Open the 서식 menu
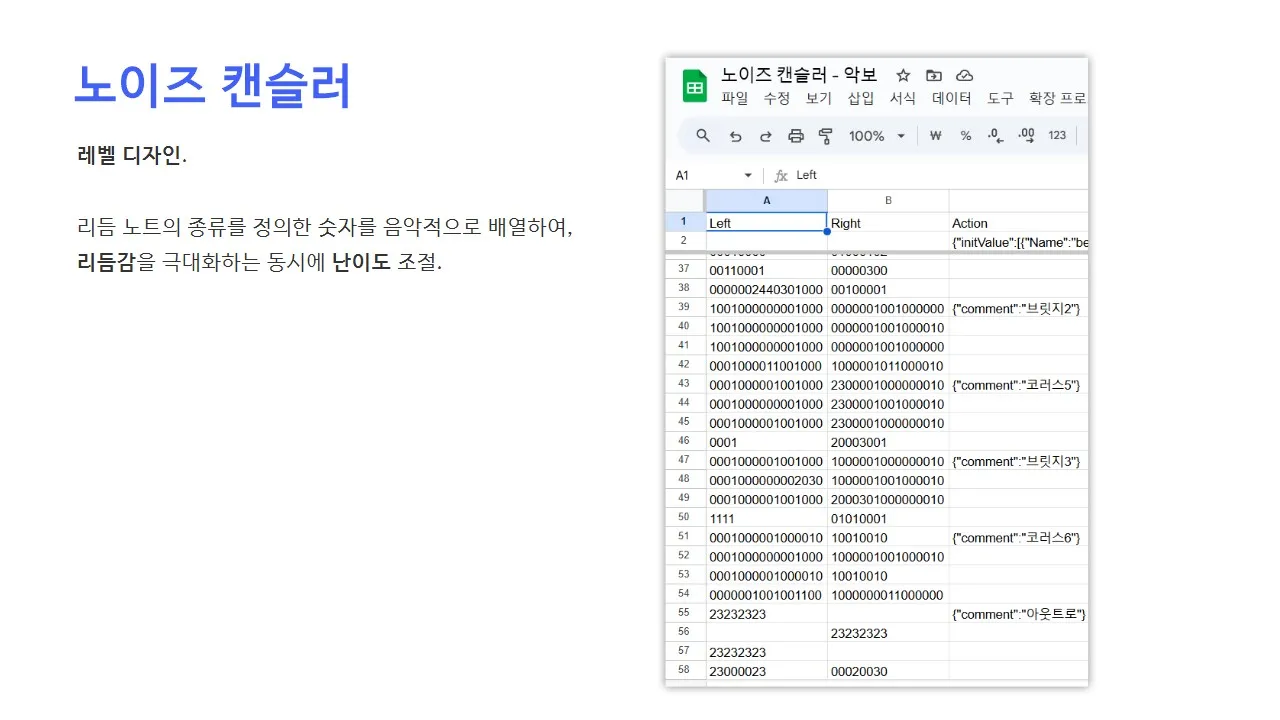1280x720 pixels. click(903, 98)
